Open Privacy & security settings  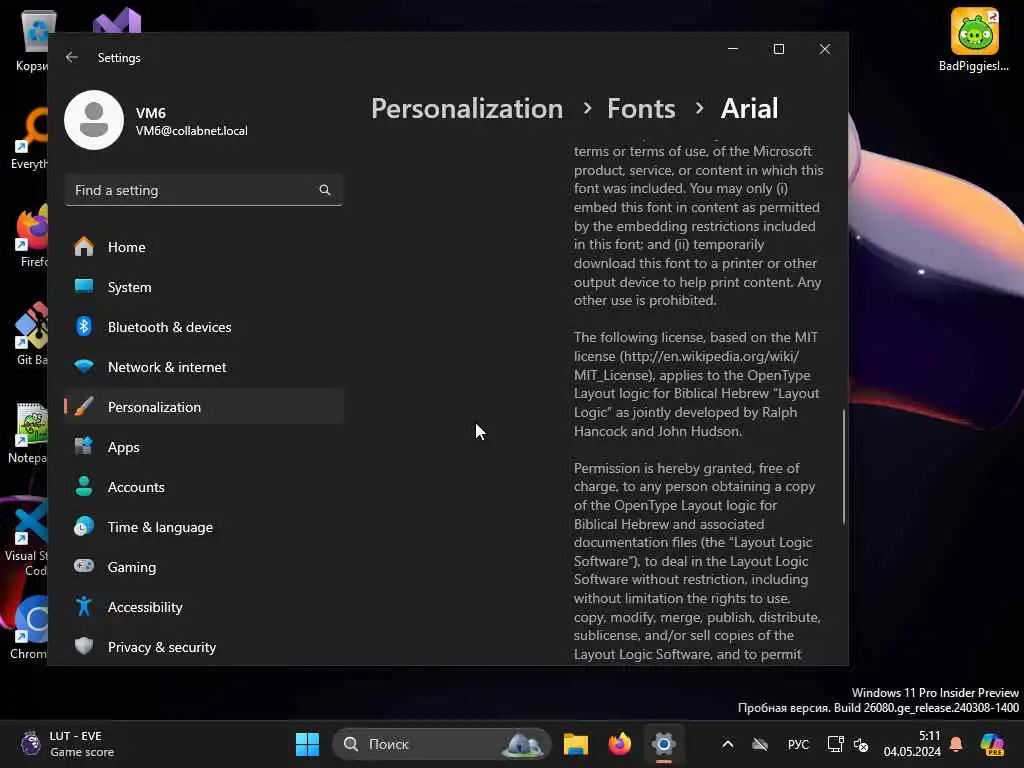coord(204,647)
